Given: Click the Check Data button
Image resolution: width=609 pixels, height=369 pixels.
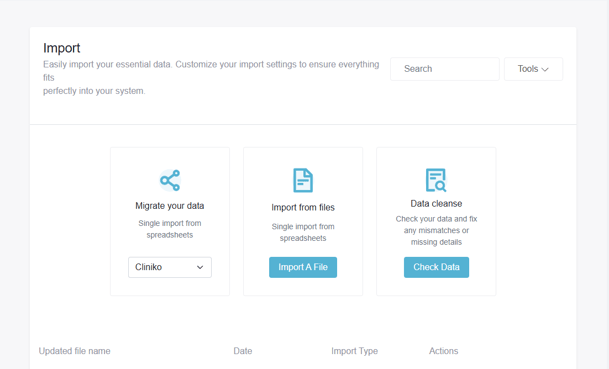Looking at the screenshot, I should (x=436, y=267).
